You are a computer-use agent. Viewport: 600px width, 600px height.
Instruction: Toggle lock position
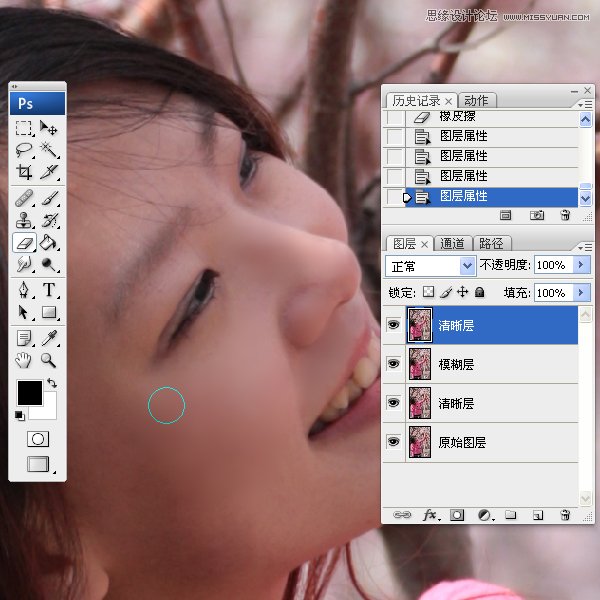[463, 292]
